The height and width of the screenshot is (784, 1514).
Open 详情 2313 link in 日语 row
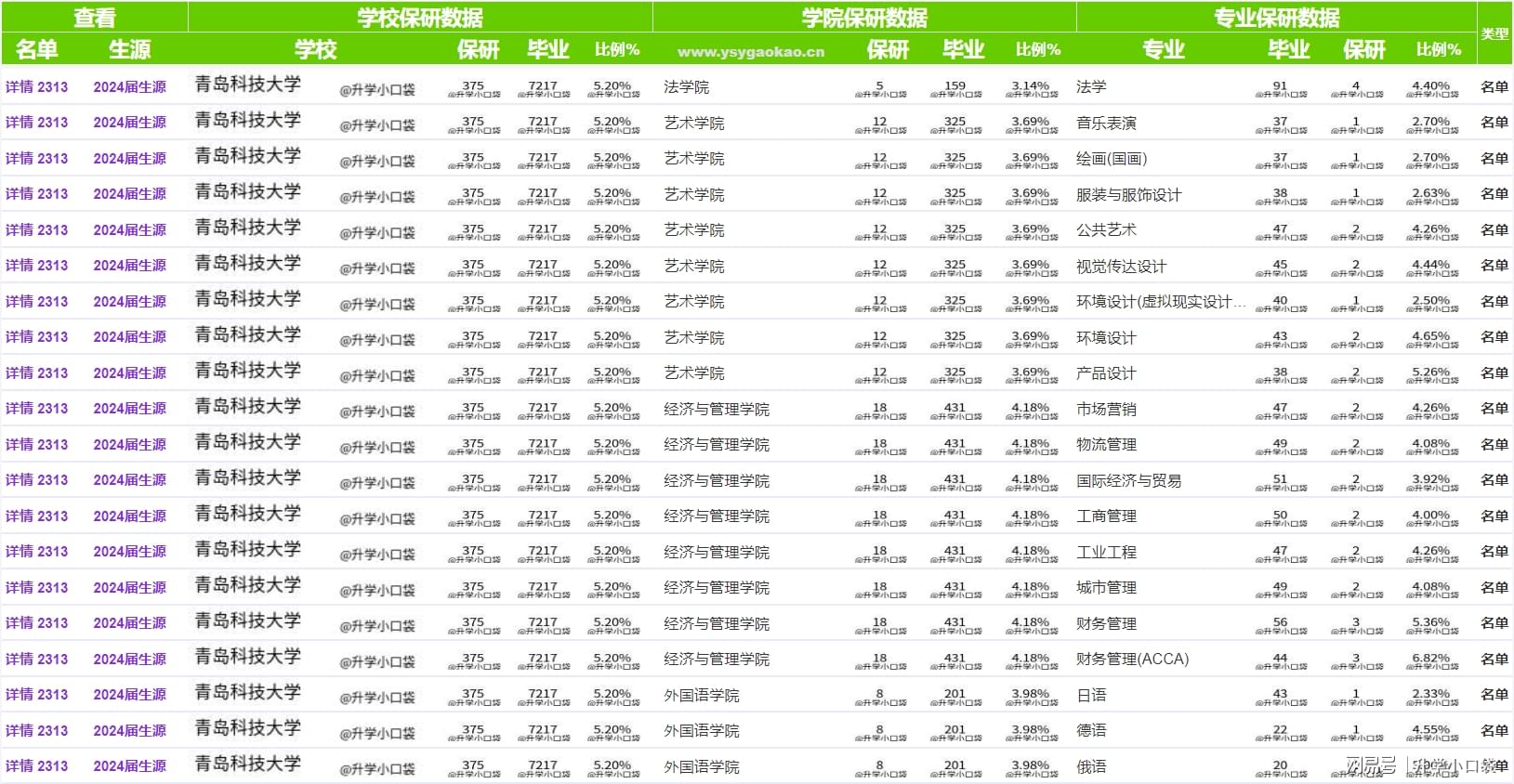[x=36, y=694]
